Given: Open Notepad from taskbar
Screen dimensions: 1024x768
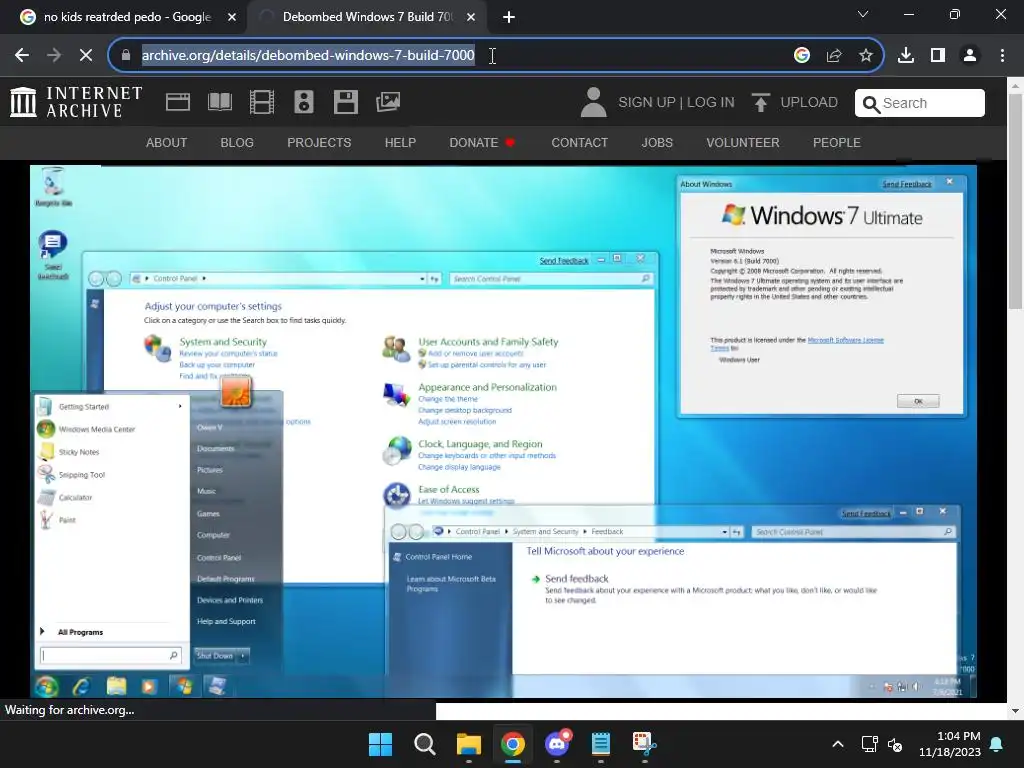Looking at the screenshot, I should pyautogui.click(x=601, y=744).
